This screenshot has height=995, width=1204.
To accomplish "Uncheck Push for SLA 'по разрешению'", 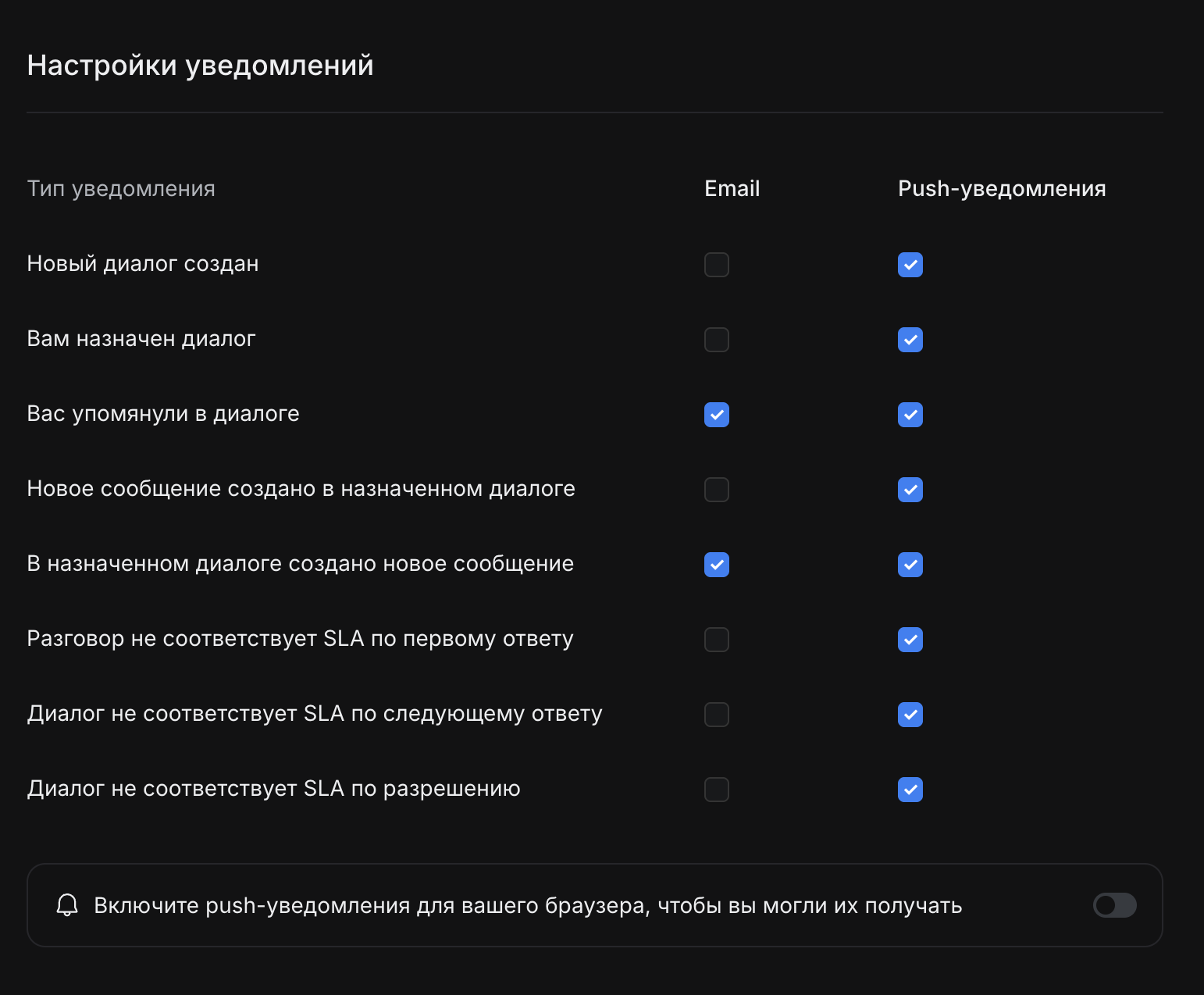I will click(x=910, y=790).
